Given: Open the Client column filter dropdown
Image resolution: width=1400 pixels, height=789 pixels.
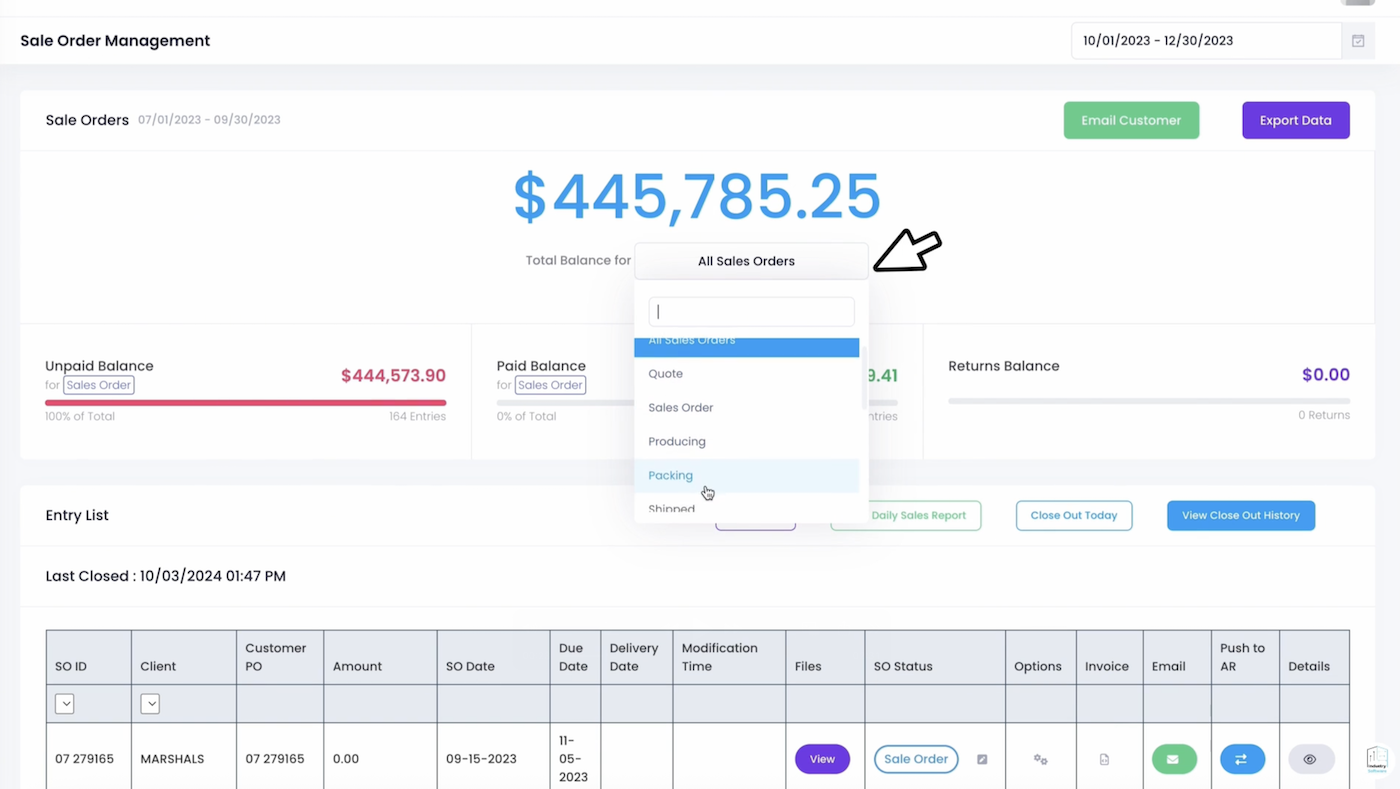Looking at the screenshot, I should 150,703.
